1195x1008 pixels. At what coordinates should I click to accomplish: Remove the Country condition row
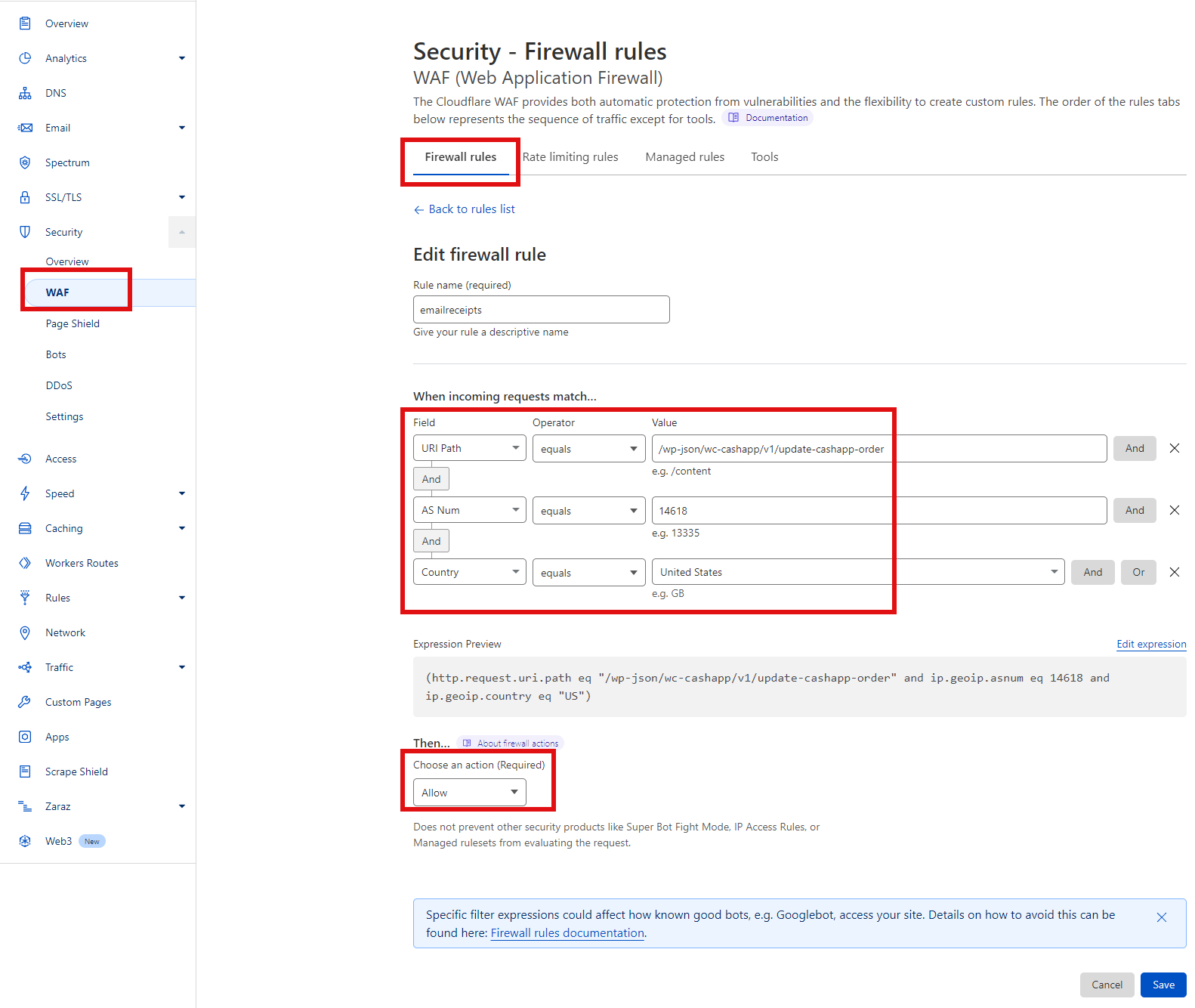[x=1175, y=572]
